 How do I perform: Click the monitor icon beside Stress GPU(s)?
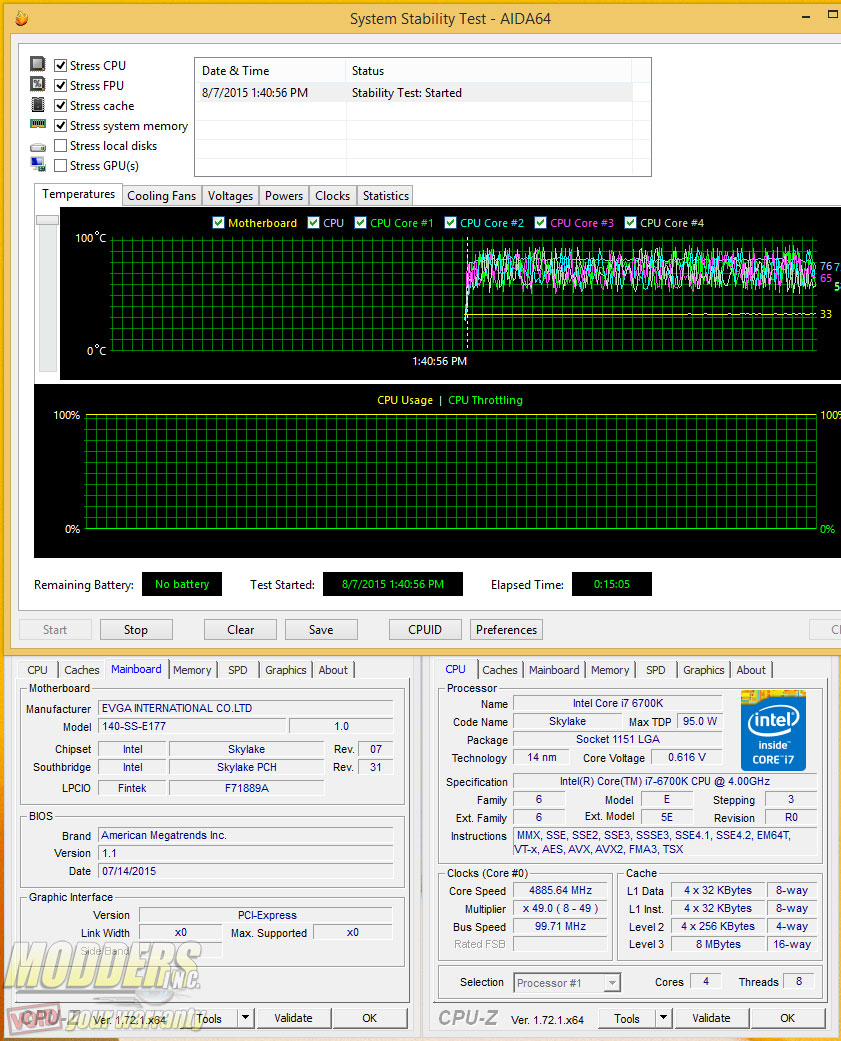[38, 164]
